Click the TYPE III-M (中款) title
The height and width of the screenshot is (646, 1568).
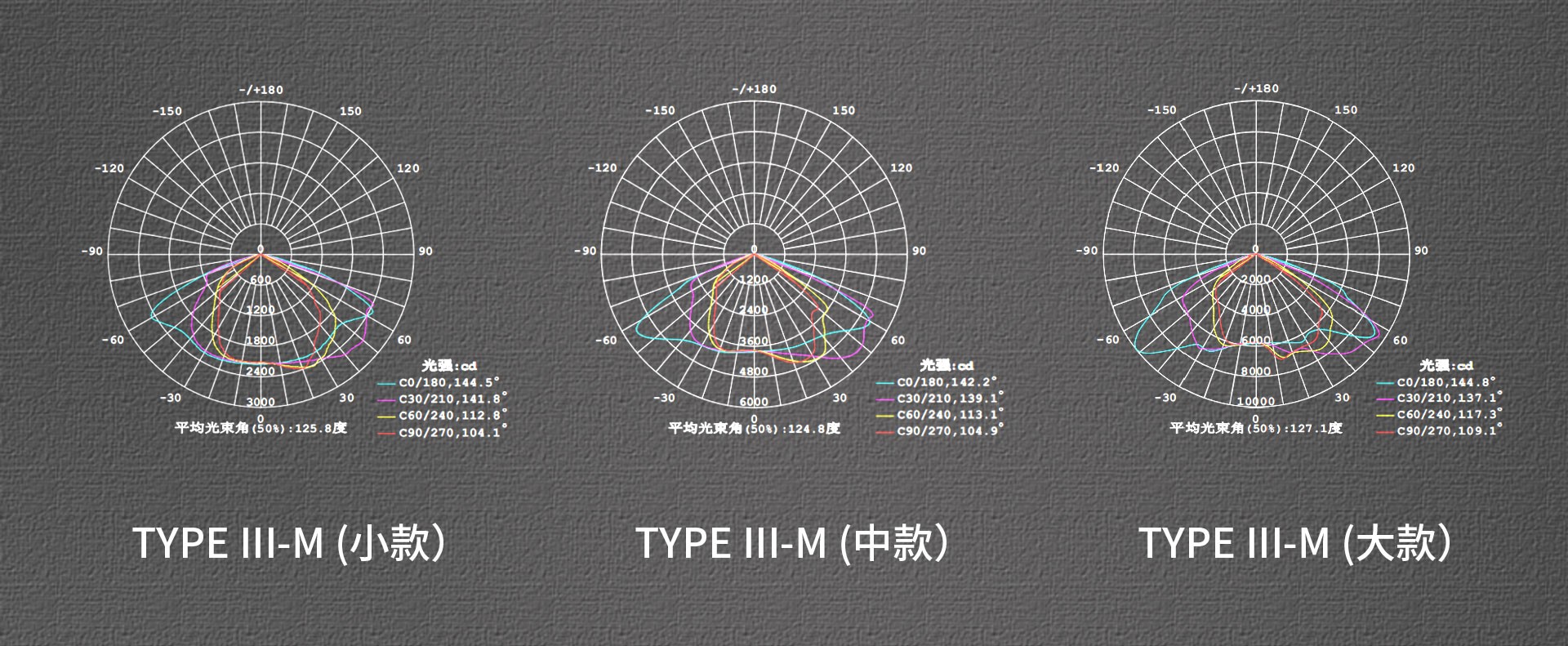point(793,542)
